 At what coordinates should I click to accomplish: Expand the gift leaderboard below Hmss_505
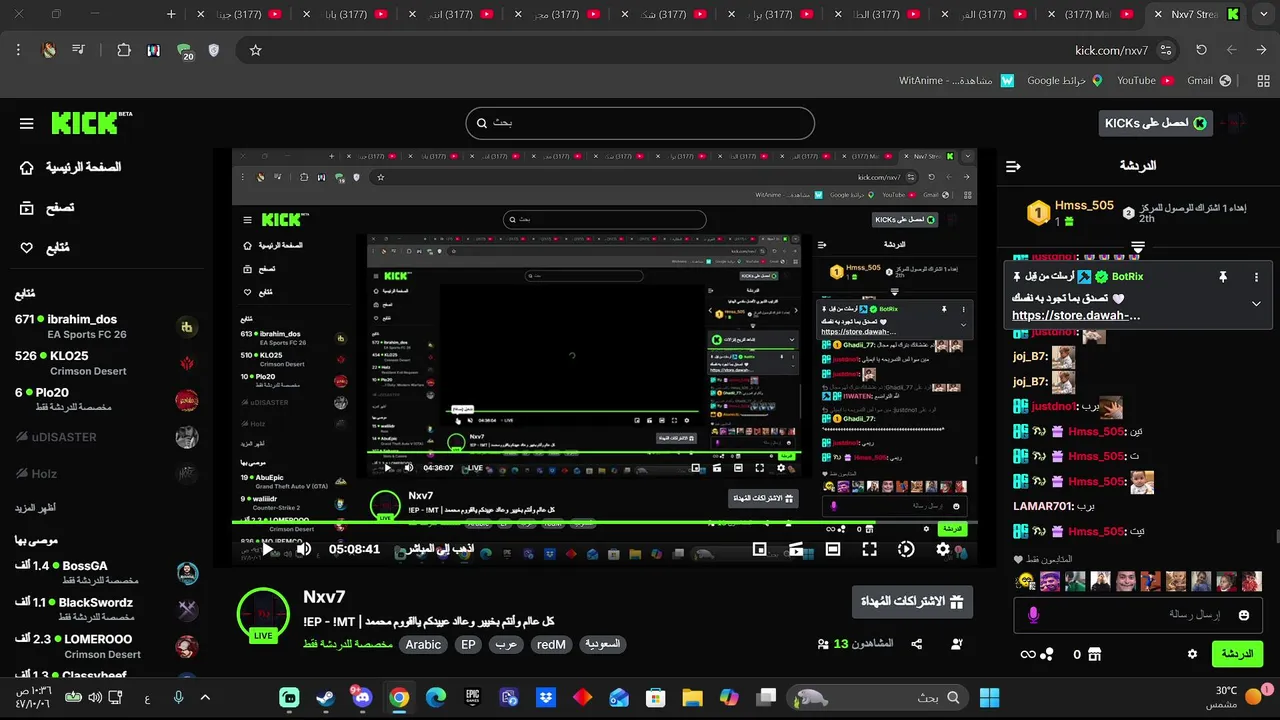1138,246
